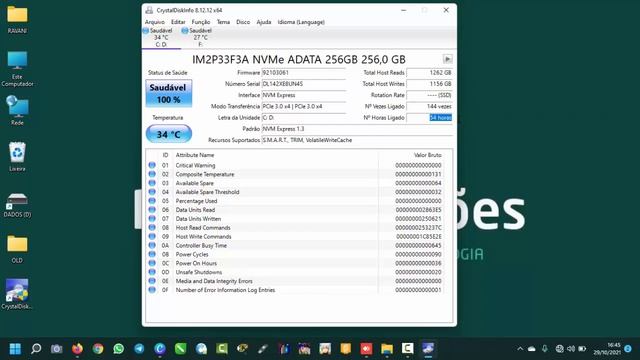This screenshot has width=640, height=360.
Task: Click the Nº Vezes Ligado value 144 vezes
Action: 429,106
